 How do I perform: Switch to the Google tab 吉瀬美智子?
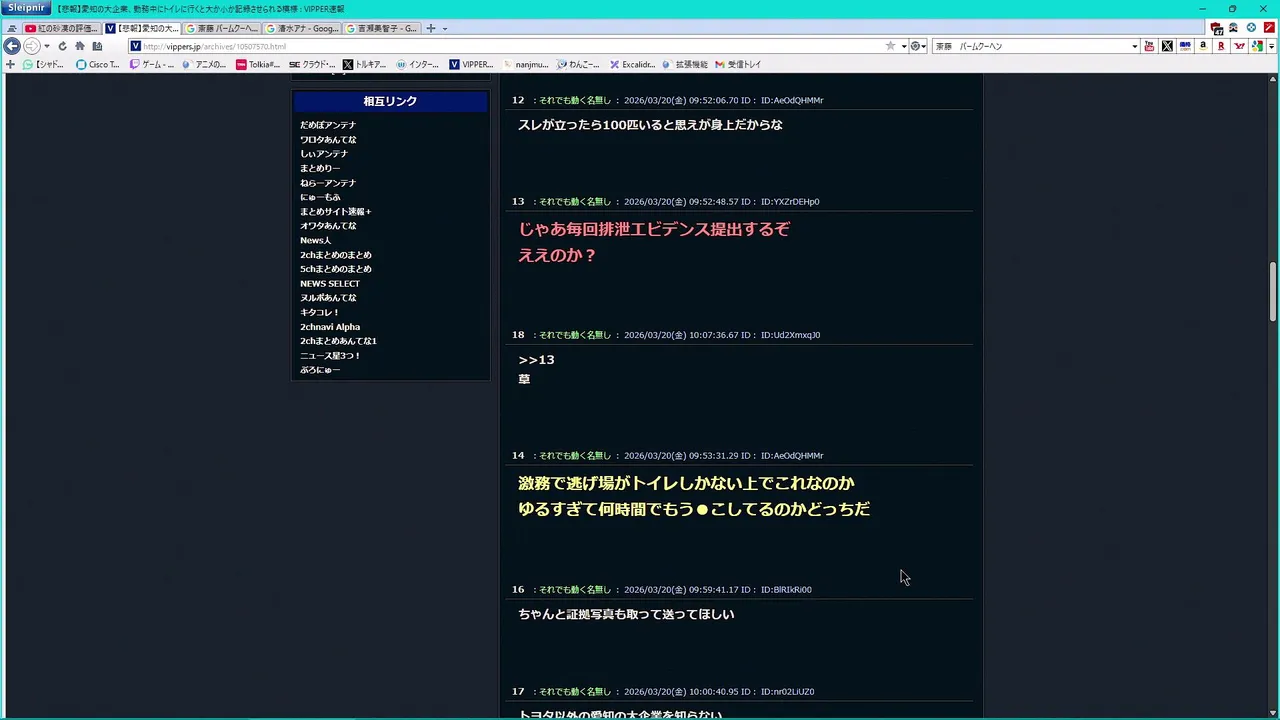(381, 28)
